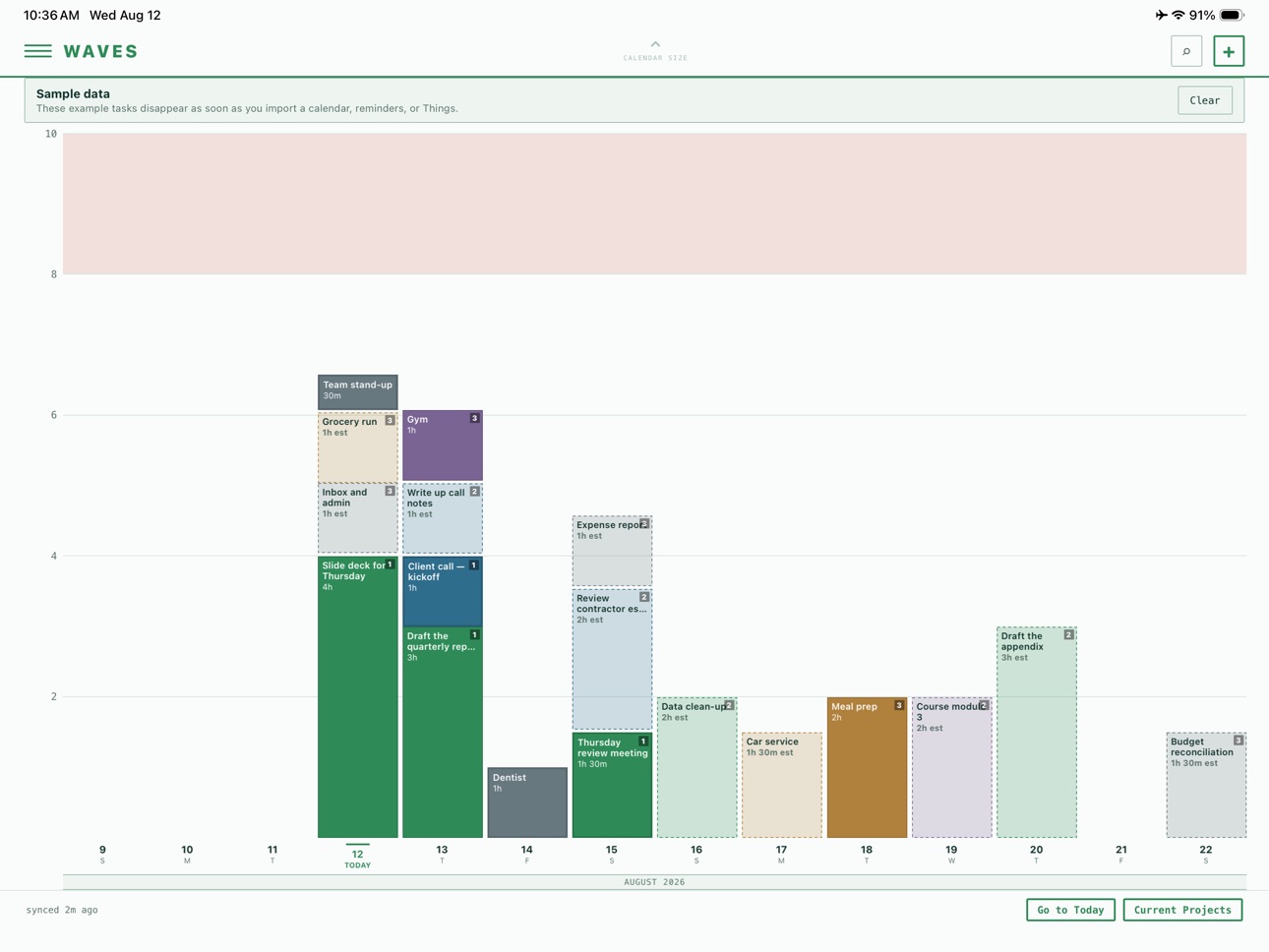1269x952 pixels.
Task: Select day 18 on the date axis
Action: click(867, 854)
